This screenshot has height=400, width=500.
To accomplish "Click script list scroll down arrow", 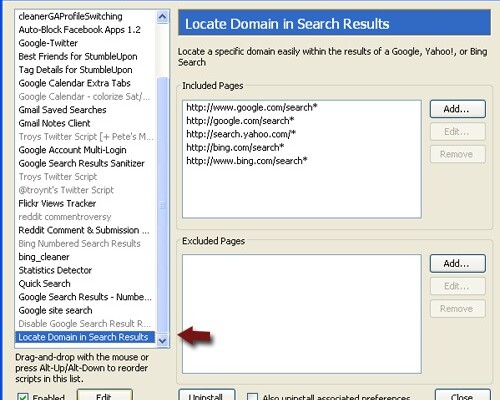I will coord(162,341).
